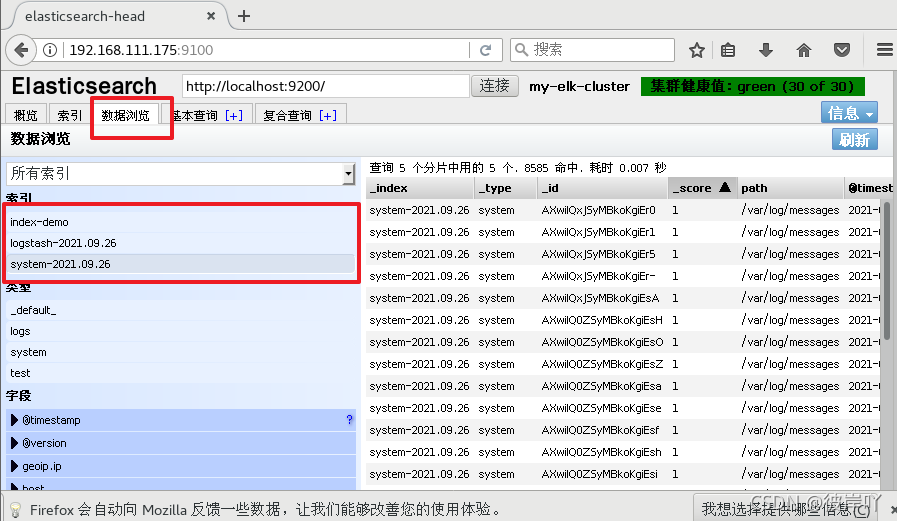Select the logs type
897x521 pixels.
click(181, 331)
